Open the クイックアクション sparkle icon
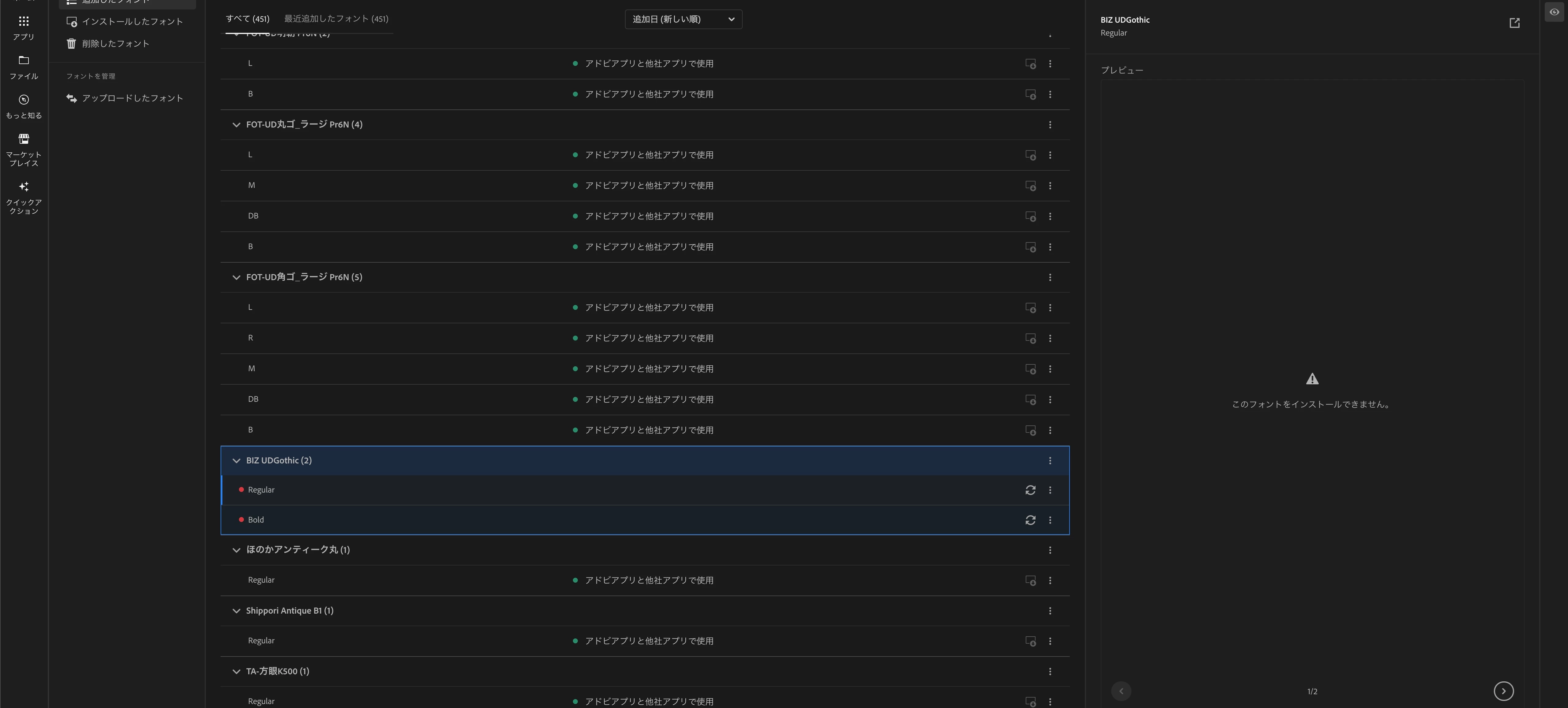The width and height of the screenshot is (1568, 708). click(24, 187)
